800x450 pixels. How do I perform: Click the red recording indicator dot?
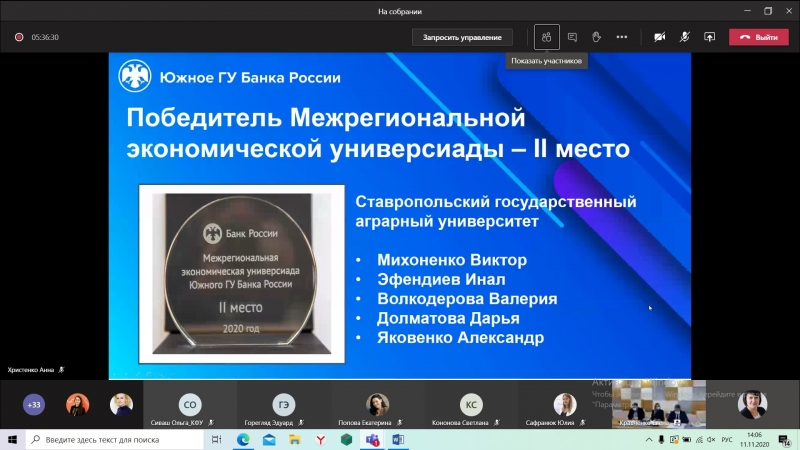[x=19, y=37]
